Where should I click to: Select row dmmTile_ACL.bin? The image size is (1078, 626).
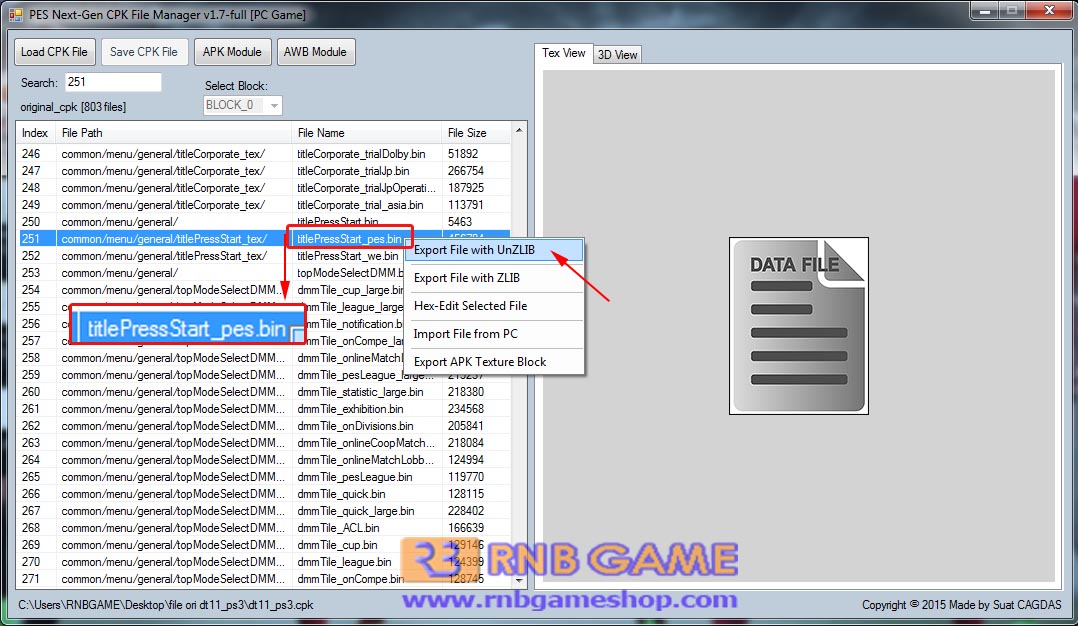[263, 528]
